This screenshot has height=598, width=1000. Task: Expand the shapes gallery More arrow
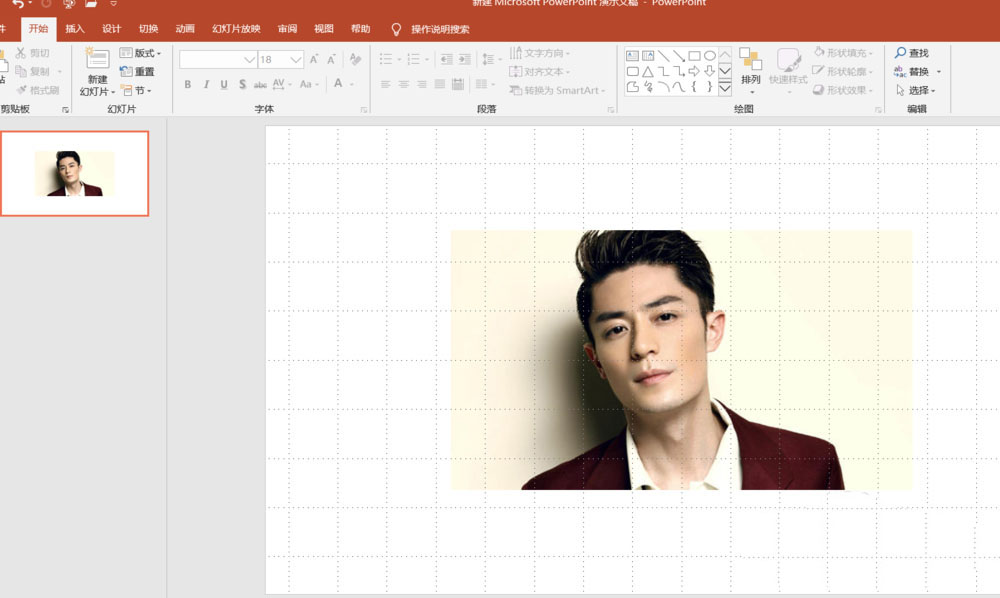click(725, 89)
